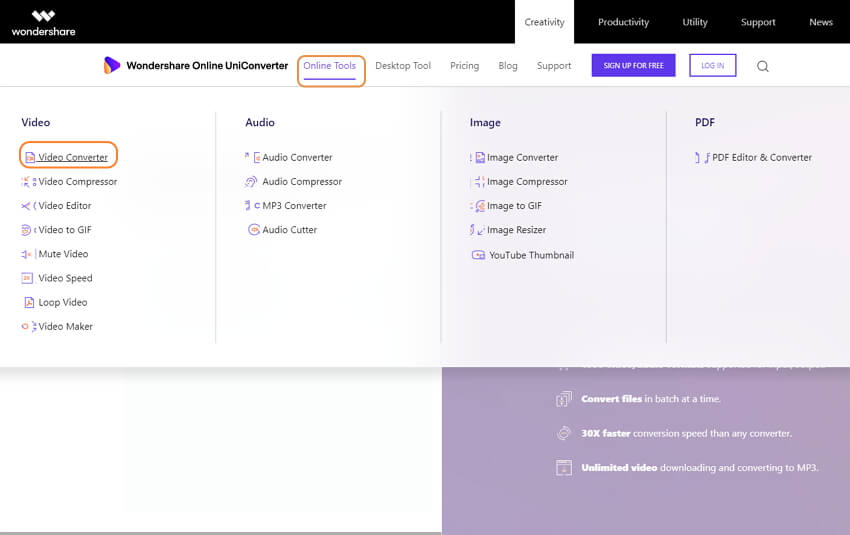
Task: Click the Image Resizer icon
Action: [x=477, y=230]
